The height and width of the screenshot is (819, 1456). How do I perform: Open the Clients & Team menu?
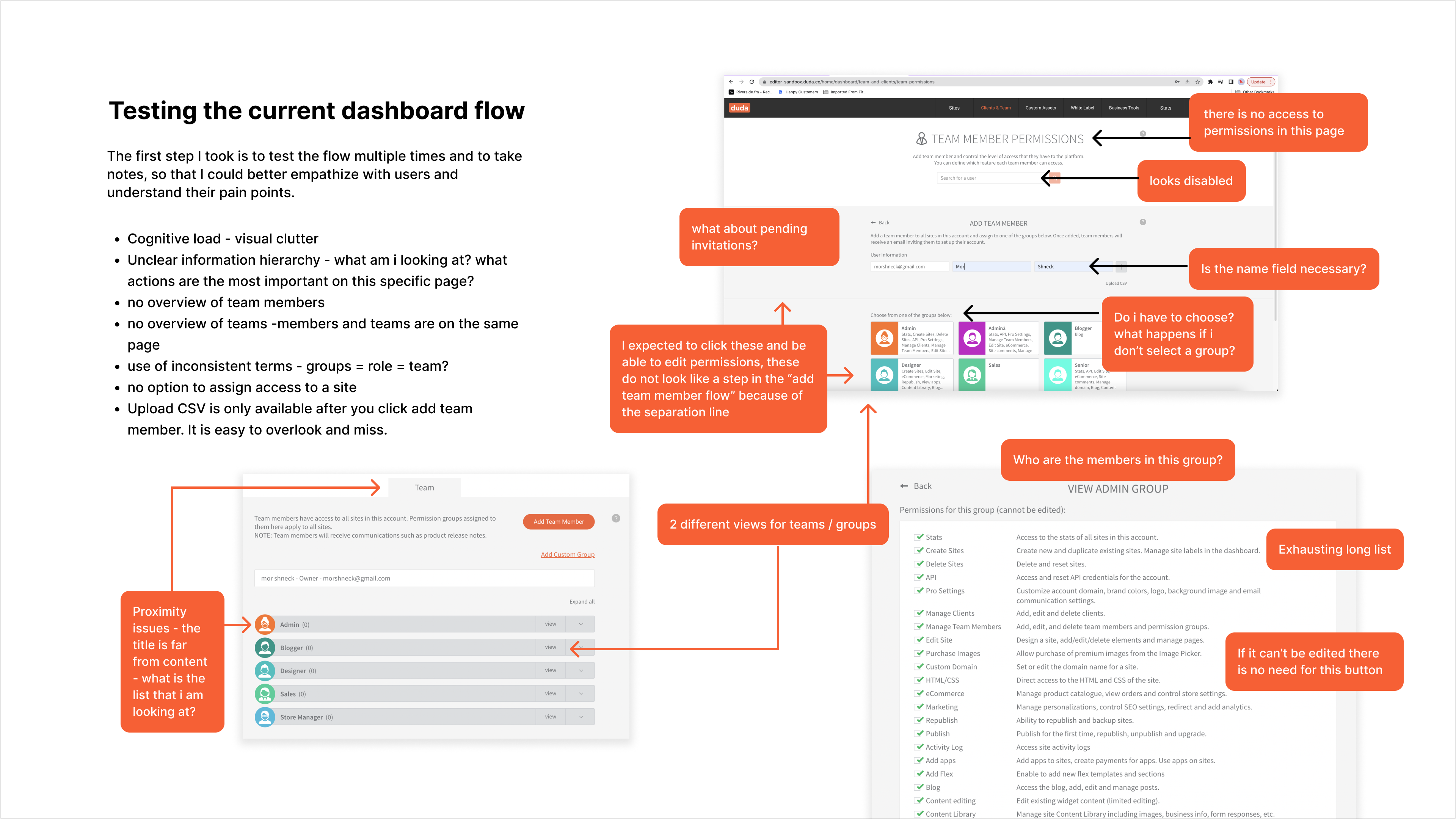click(x=996, y=108)
